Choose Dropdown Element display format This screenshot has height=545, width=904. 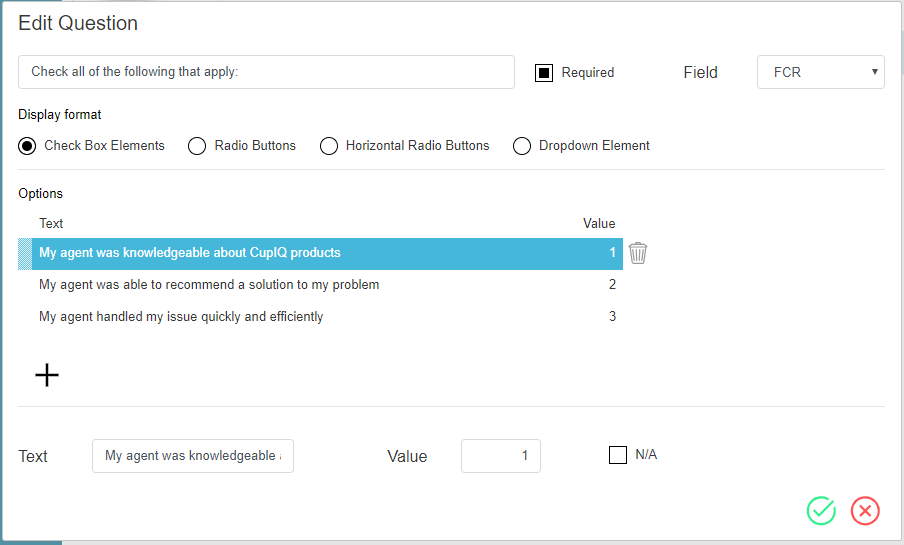click(521, 146)
